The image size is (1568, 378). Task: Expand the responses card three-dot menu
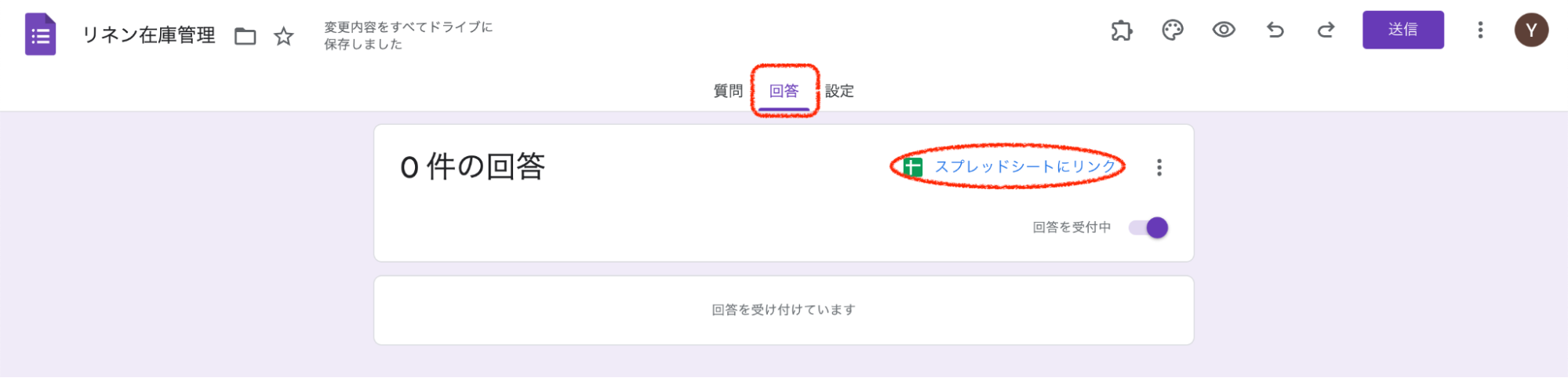pyautogui.click(x=1159, y=167)
